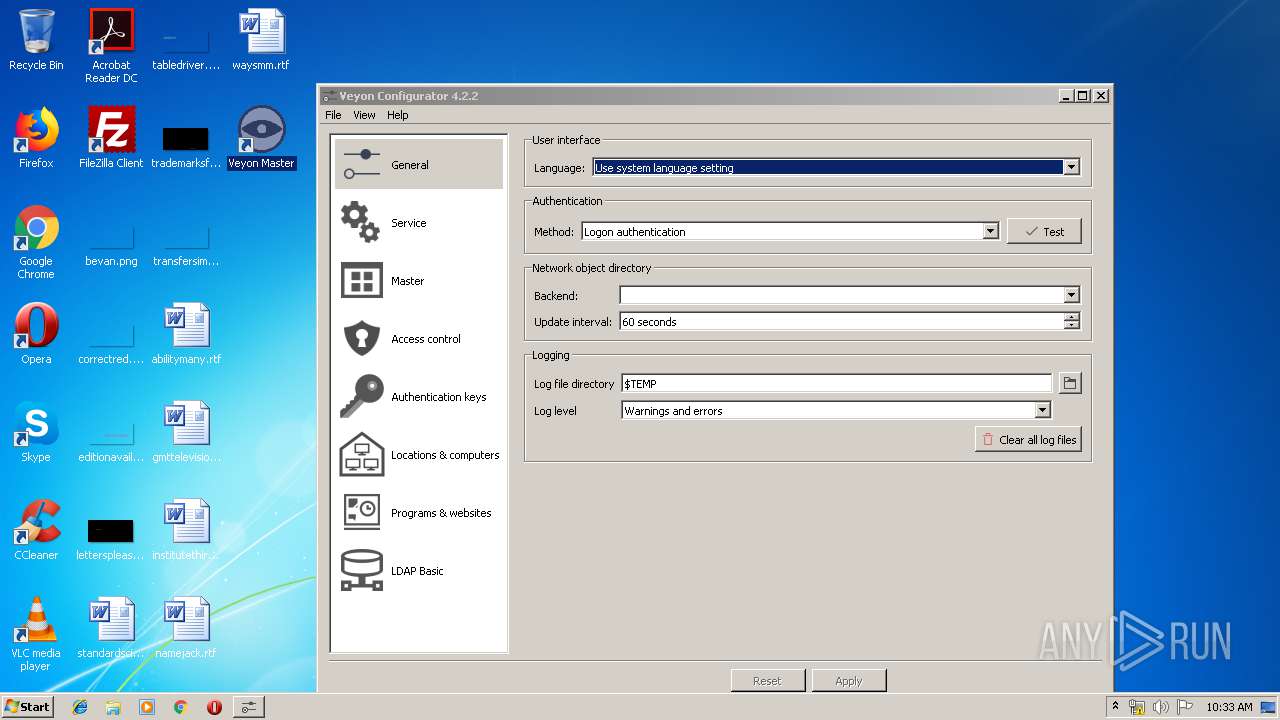Expand the Backend dropdown
The image size is (1280, 720).
[1071, 295]
